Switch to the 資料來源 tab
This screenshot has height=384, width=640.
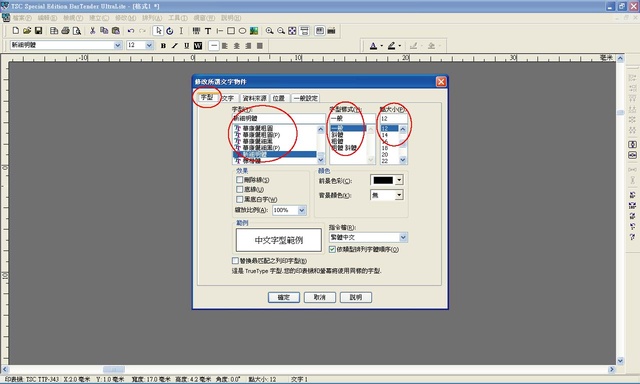(x=254, y=98)
